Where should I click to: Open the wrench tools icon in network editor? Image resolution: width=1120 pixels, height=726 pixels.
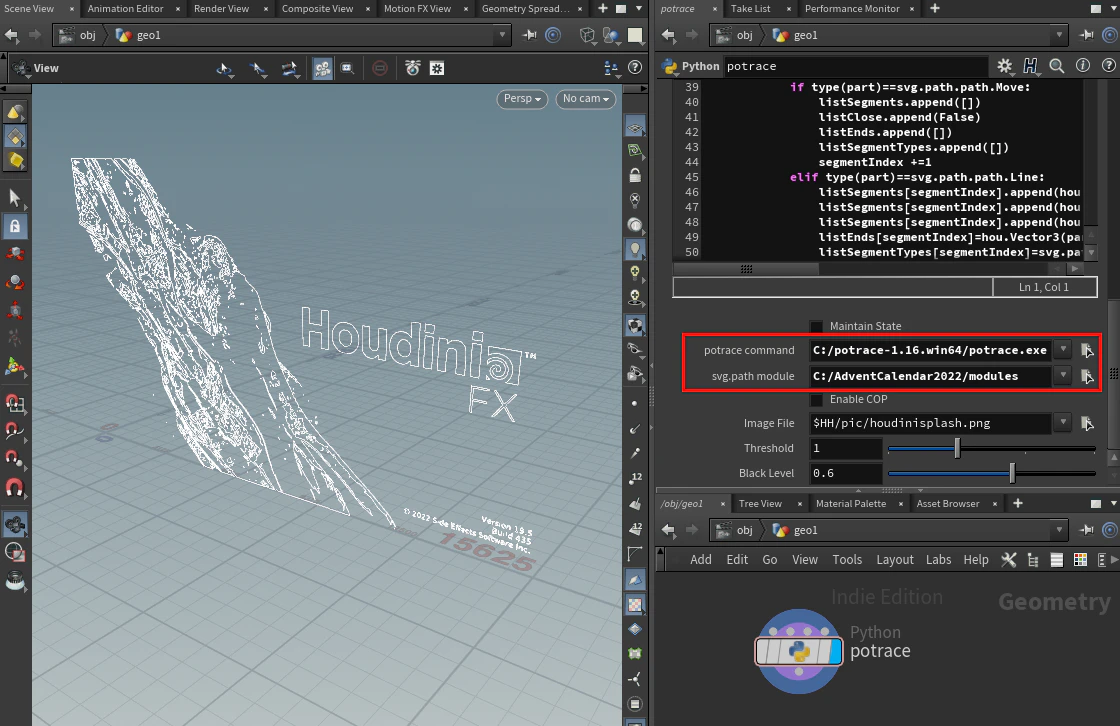coord(1009,560)
